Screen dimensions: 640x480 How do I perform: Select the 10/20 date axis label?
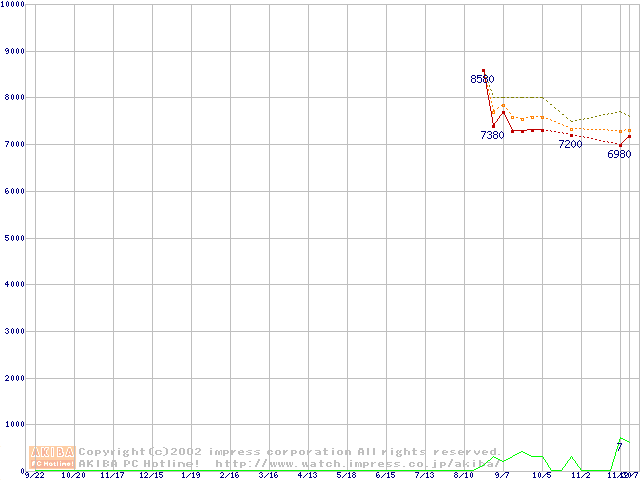coord(74,476)
